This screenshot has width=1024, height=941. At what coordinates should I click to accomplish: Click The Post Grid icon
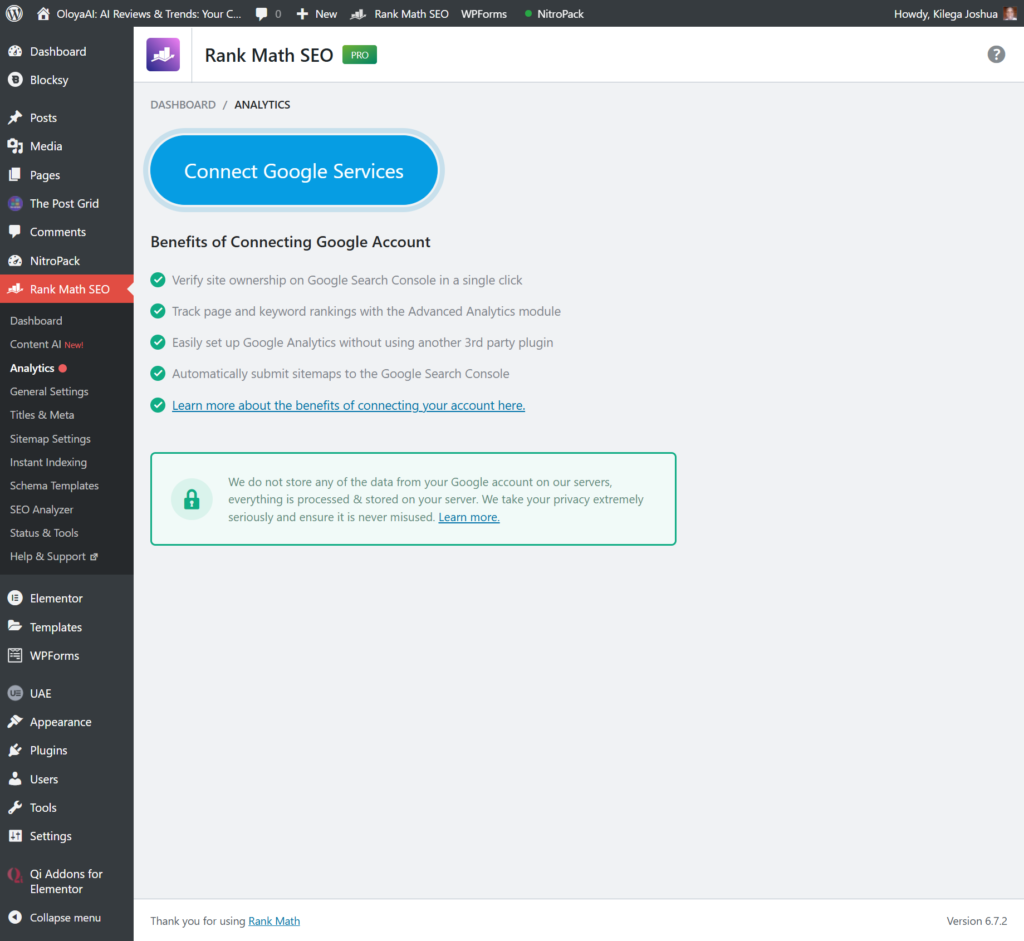(15, 203)
